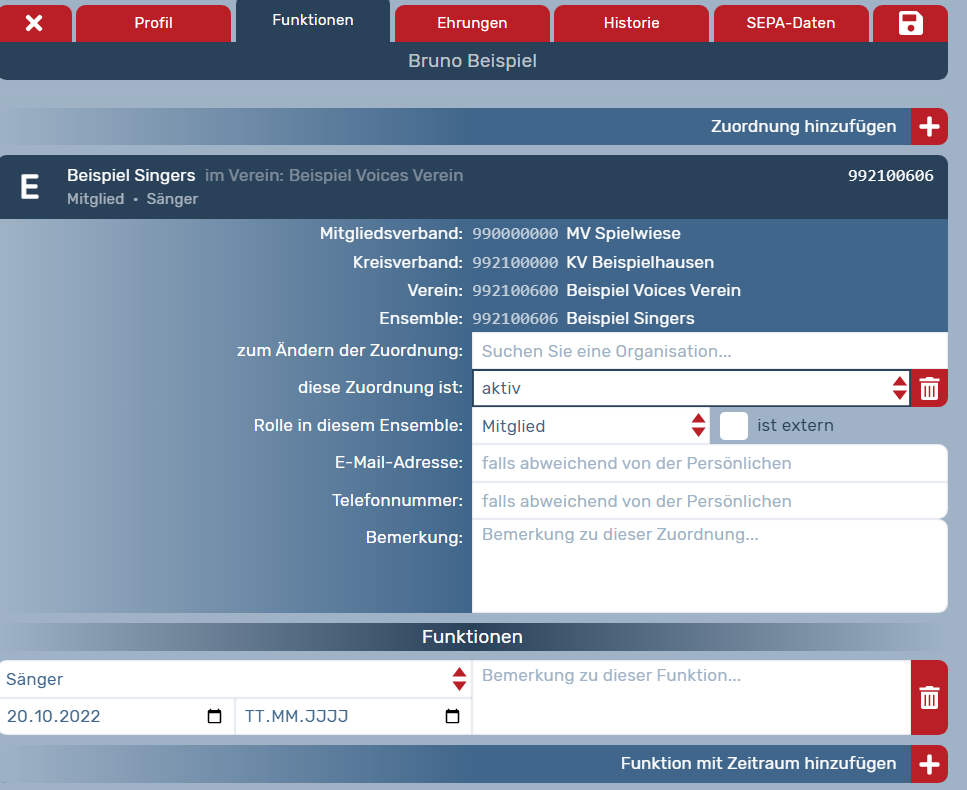Delete this Zuordnung via the trash icon
The height and width of the screenshot is (790, 967).
coord(929,389)
